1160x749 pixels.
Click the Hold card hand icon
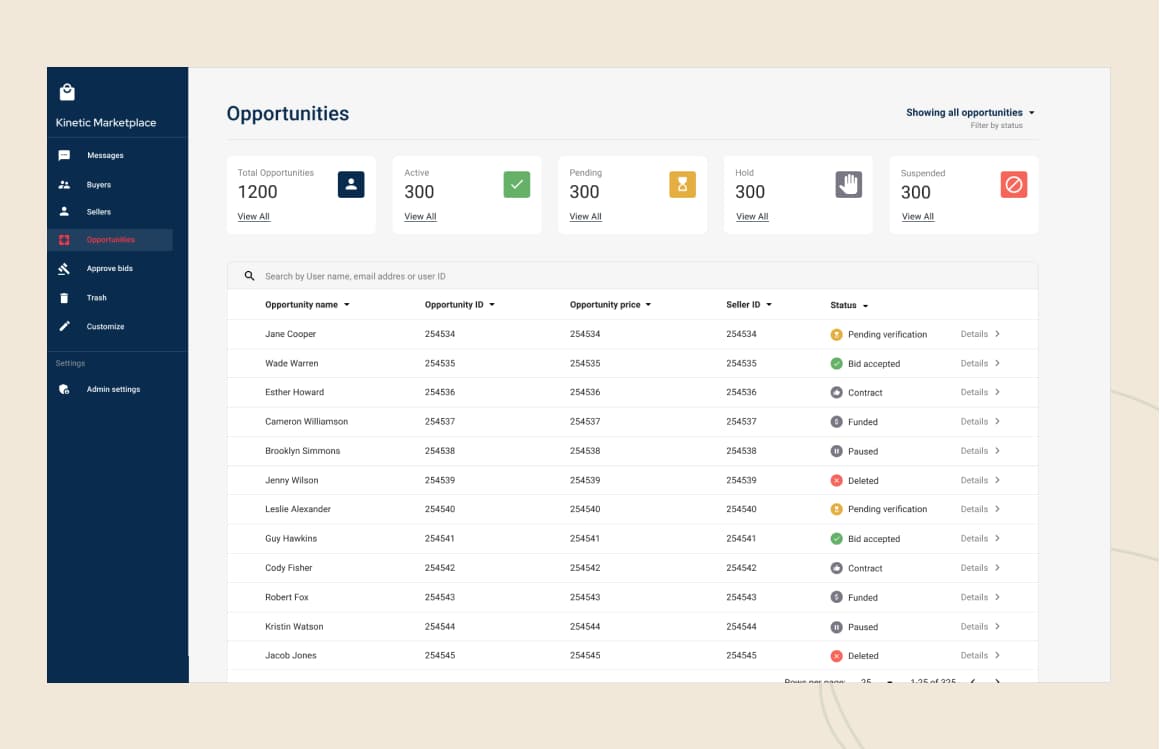(846, 183)
